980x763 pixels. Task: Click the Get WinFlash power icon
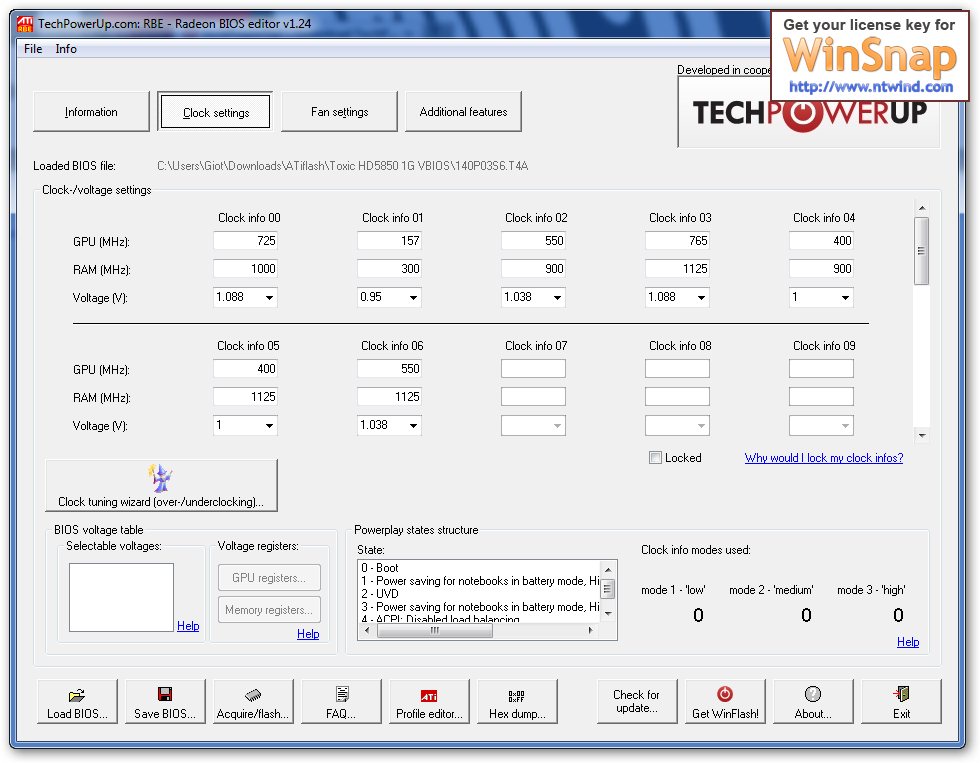point(725,694)
